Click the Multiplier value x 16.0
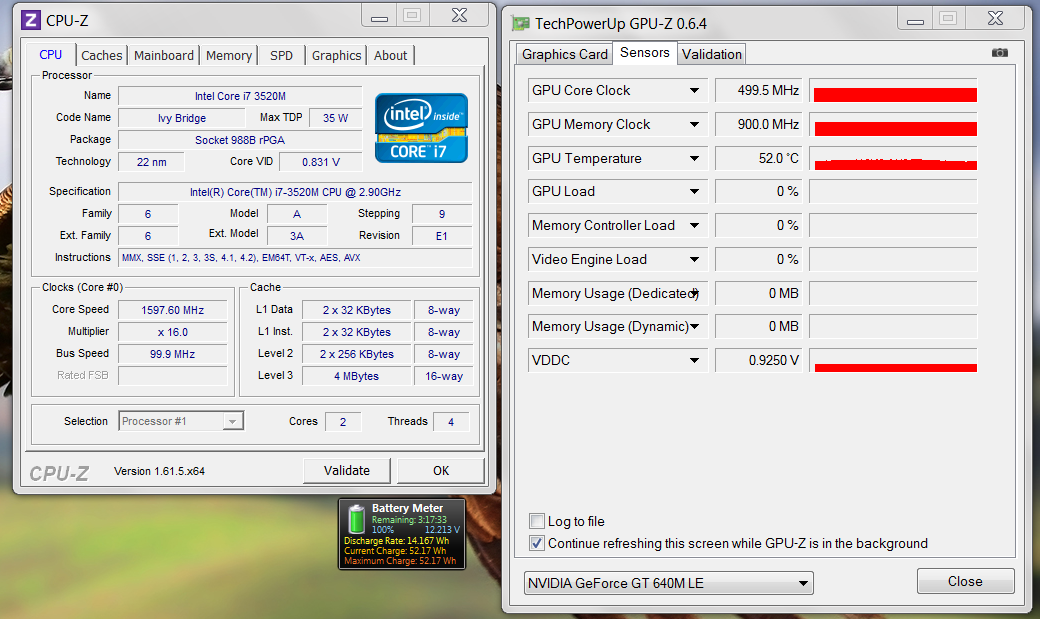 [172, 332]
